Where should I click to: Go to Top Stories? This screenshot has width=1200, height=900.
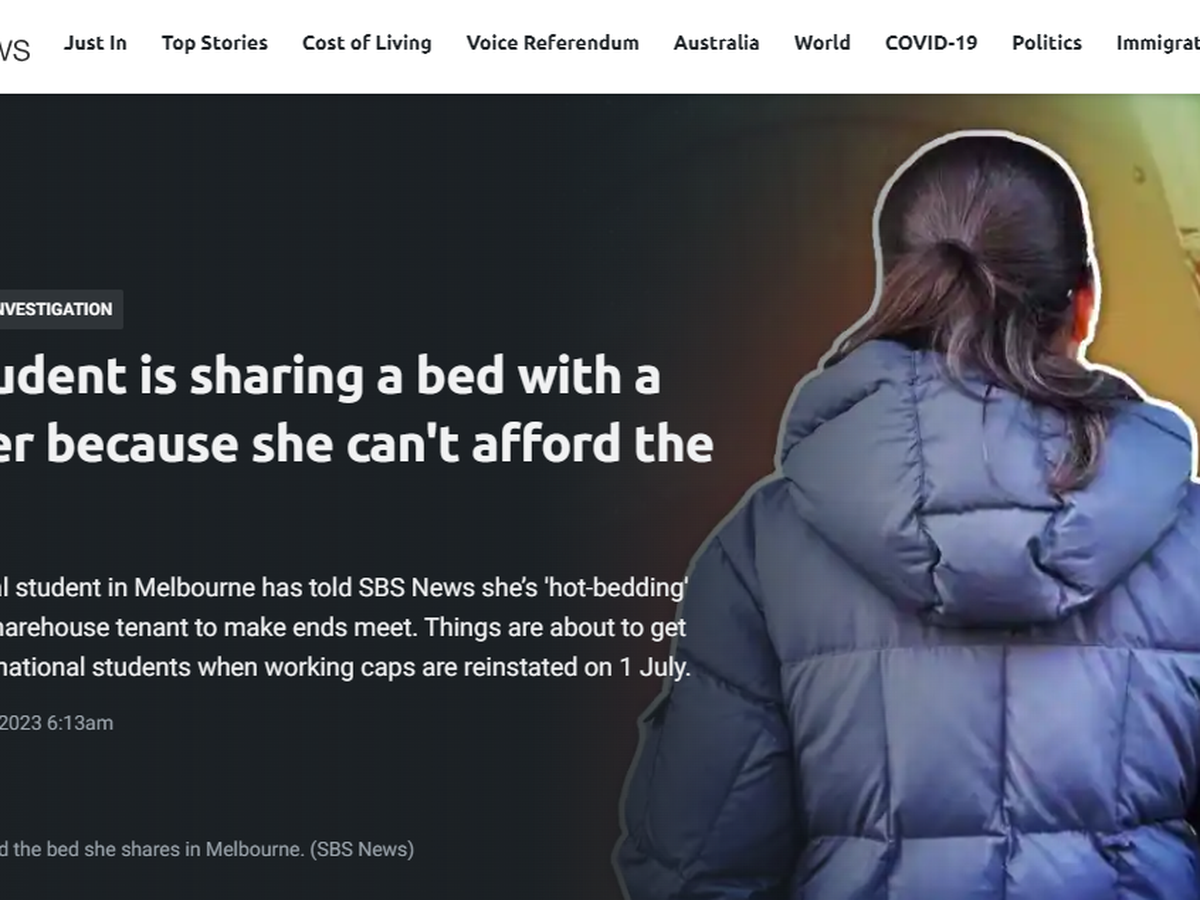tap(215, 43)
